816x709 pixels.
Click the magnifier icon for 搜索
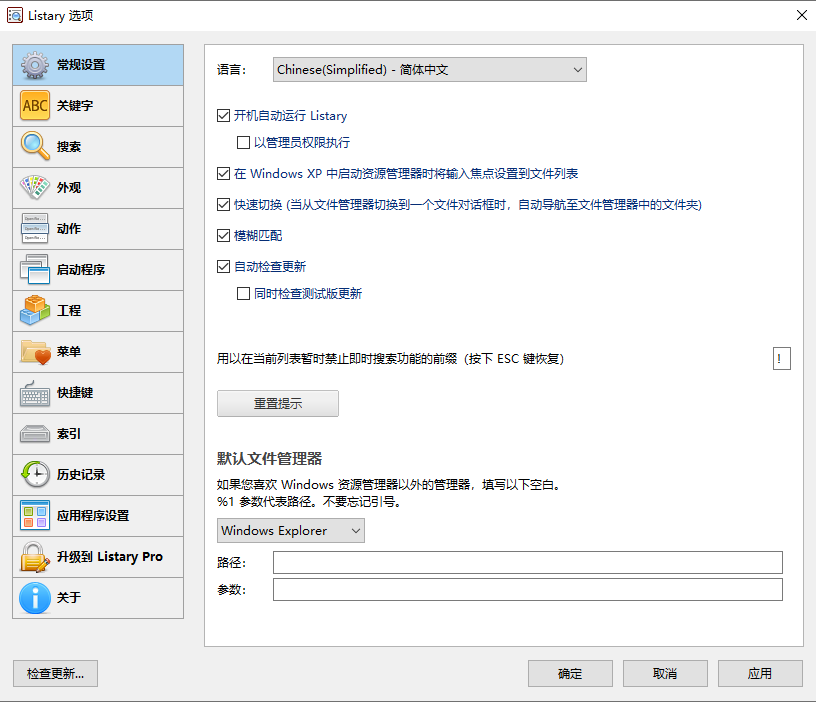35,146
